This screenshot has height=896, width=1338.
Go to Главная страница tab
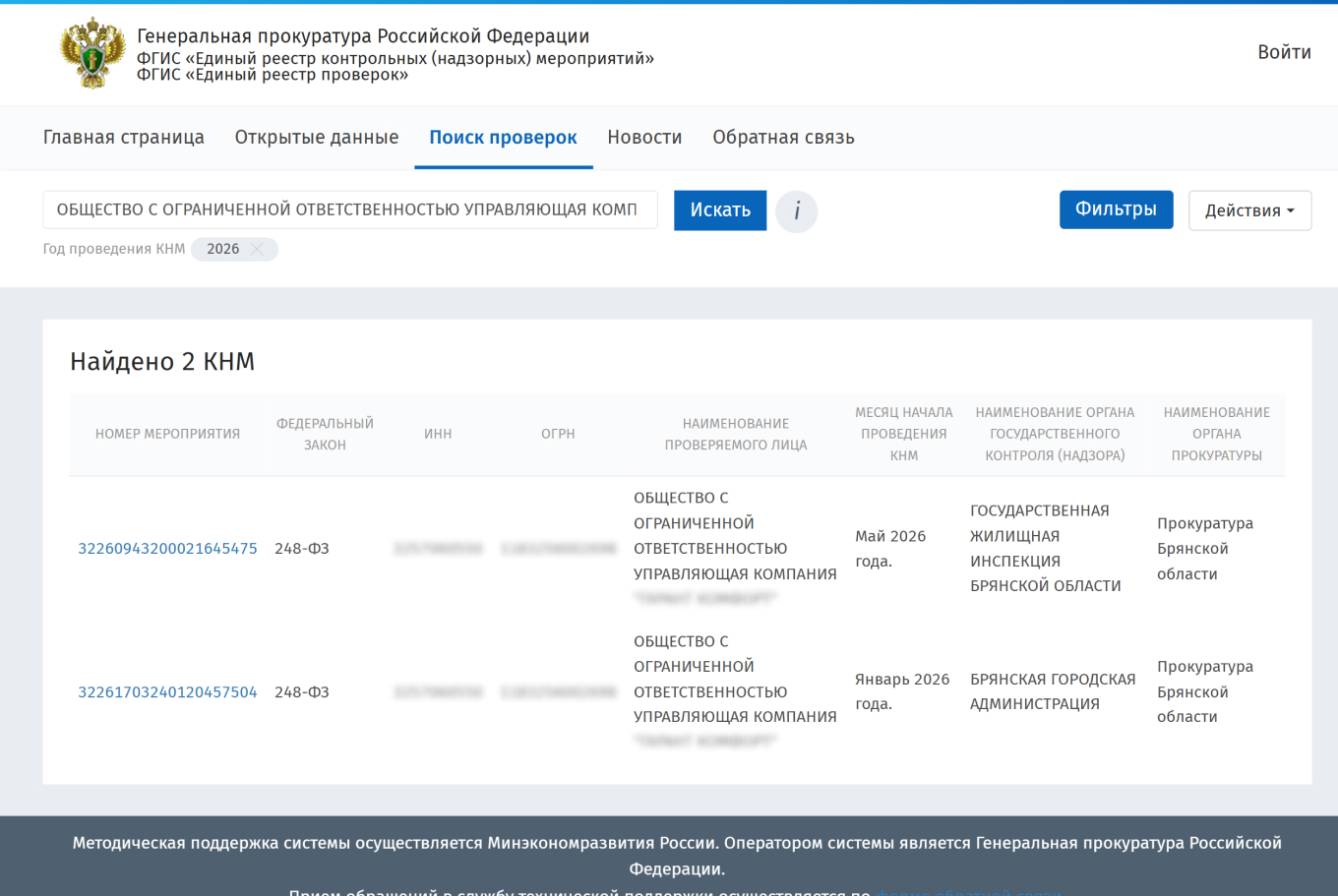click(124, 138)
